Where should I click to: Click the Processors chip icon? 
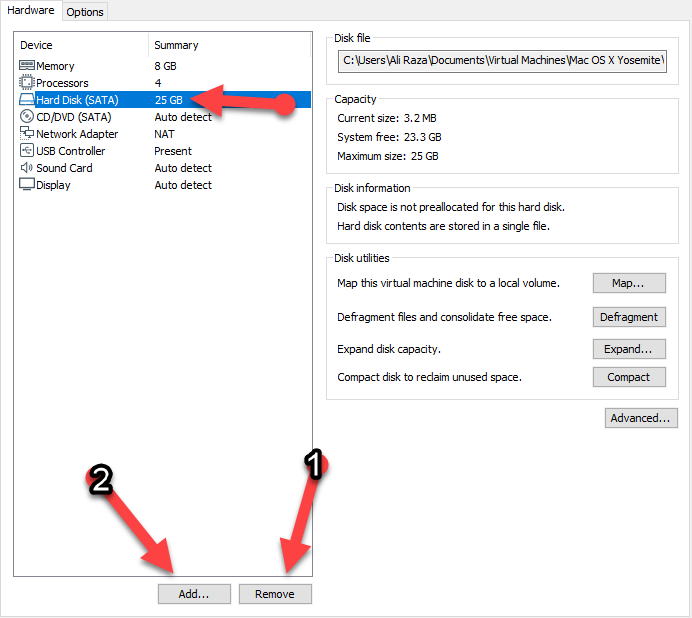pos(27,83)
